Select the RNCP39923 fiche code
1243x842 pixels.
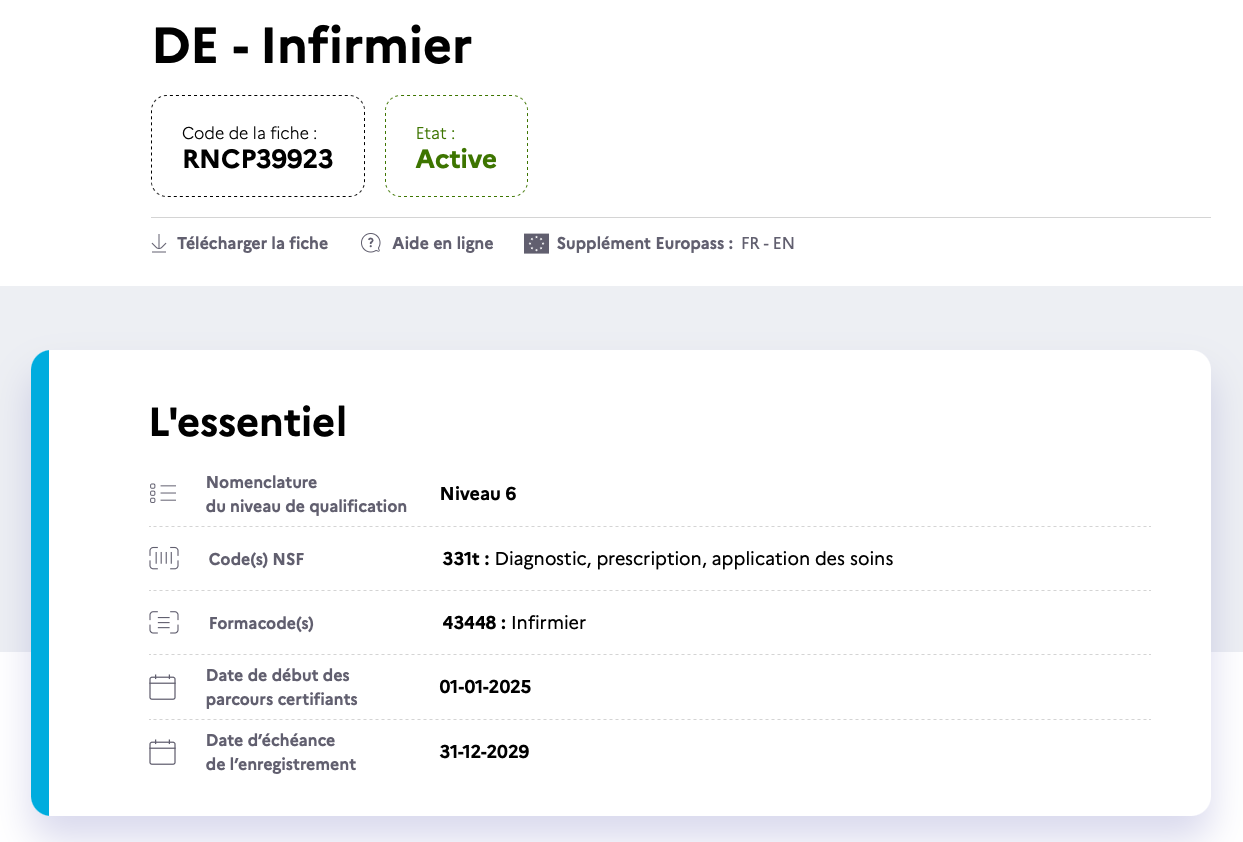click(x=258, y=159)
